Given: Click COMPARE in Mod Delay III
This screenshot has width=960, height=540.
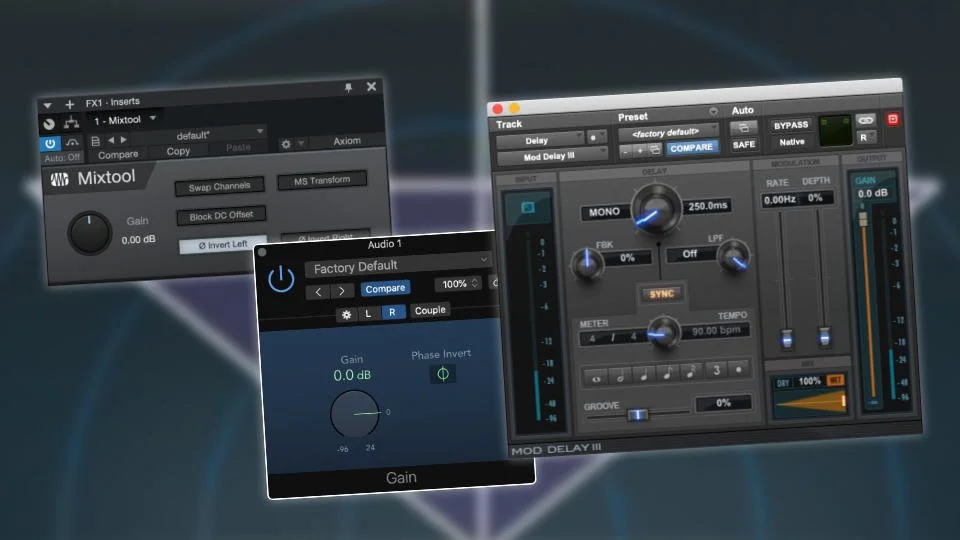Looking at the screenshot, I should (x=691, y=148).
